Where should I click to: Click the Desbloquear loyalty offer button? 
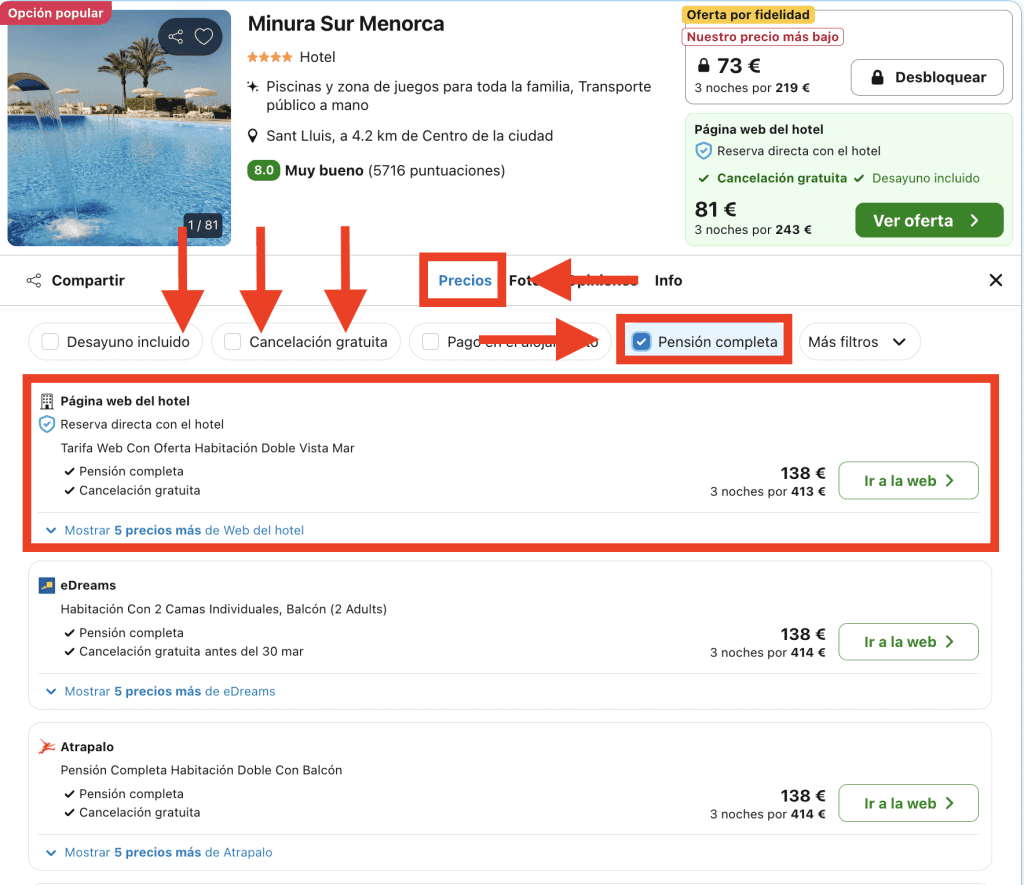click(x=926, y=77)
